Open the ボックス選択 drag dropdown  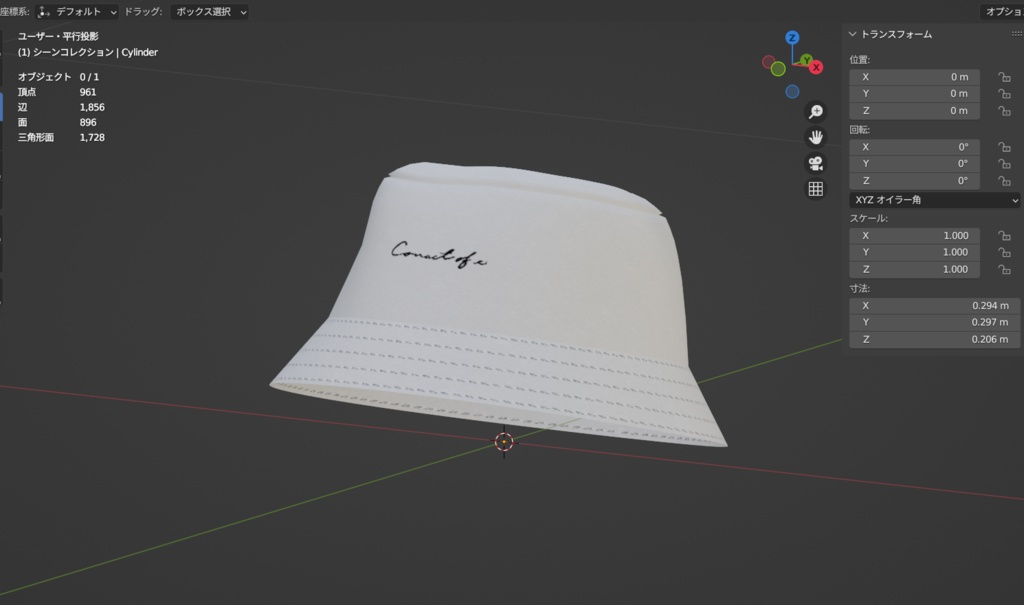click(210, 12)
